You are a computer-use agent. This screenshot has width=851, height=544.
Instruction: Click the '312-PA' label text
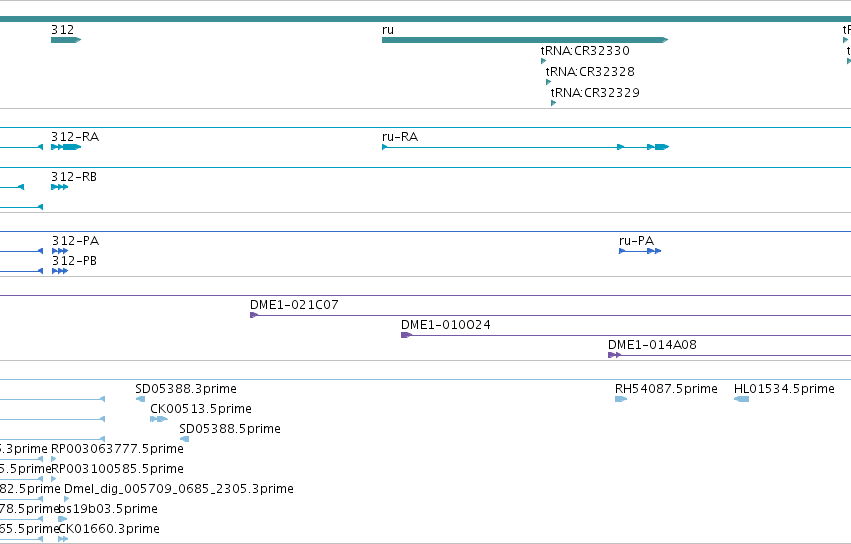pyautogui.click(x=75, y=241)
